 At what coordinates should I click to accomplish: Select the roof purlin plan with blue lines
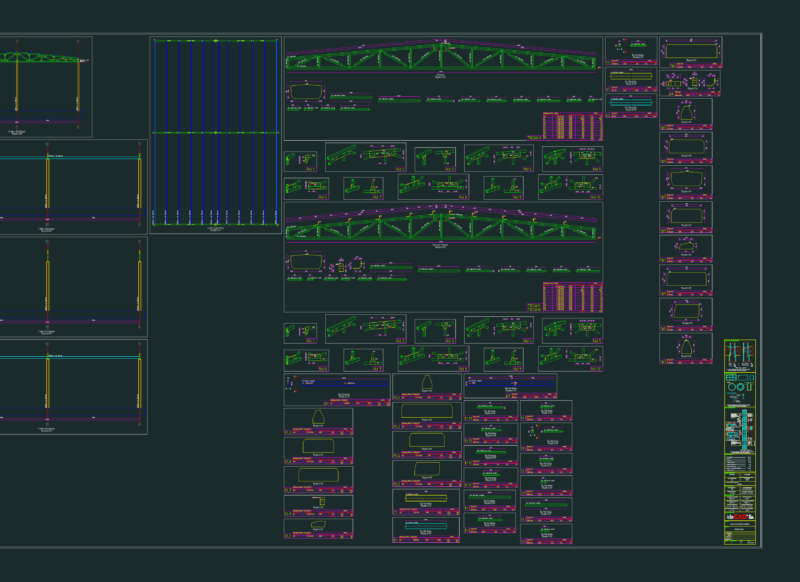click(216, 135)
